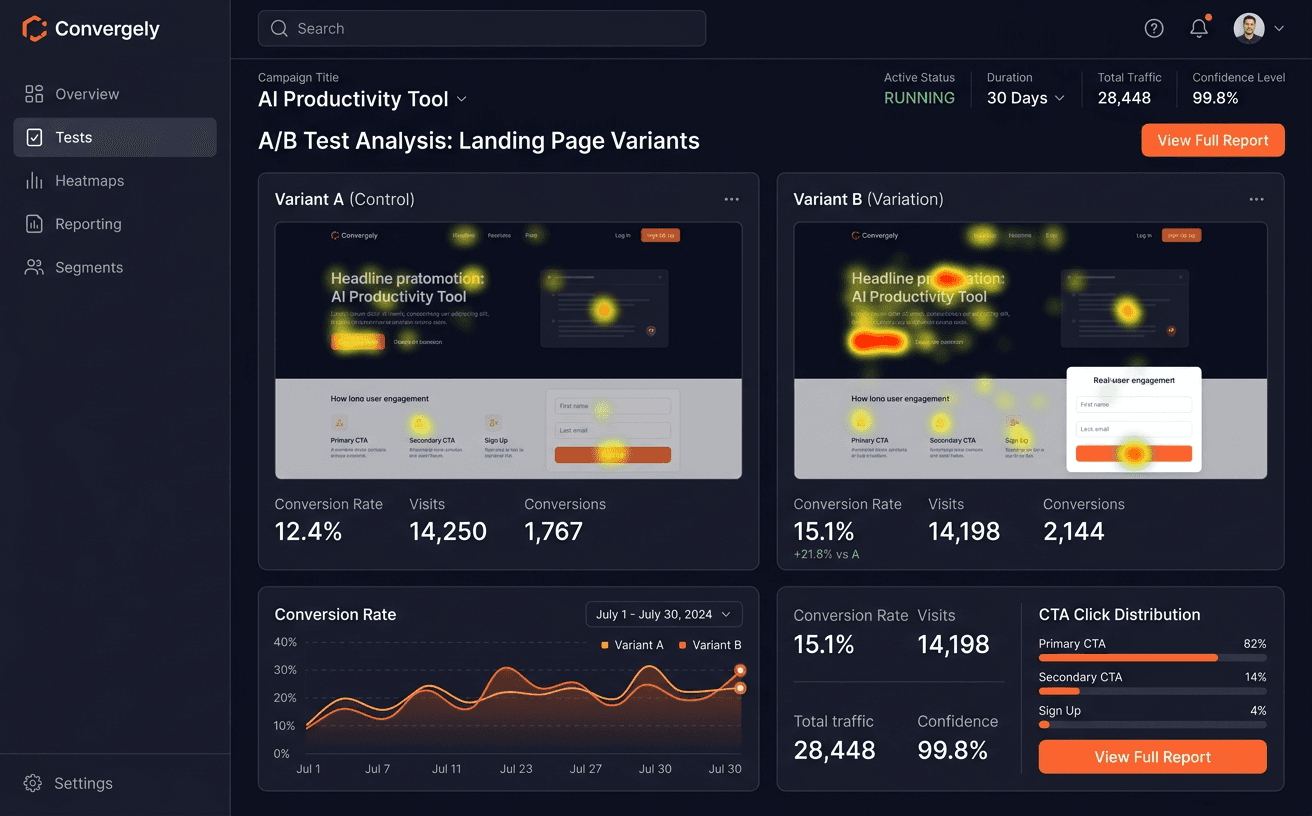Click the Sign Up 4% progress bar
Image resolution: width=1312 pixels, height=816 pixels.
[1153, 724]
